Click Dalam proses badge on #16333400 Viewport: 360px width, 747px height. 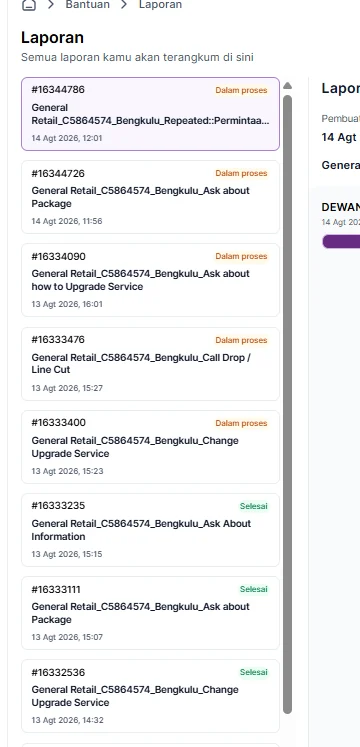(241, 423)
